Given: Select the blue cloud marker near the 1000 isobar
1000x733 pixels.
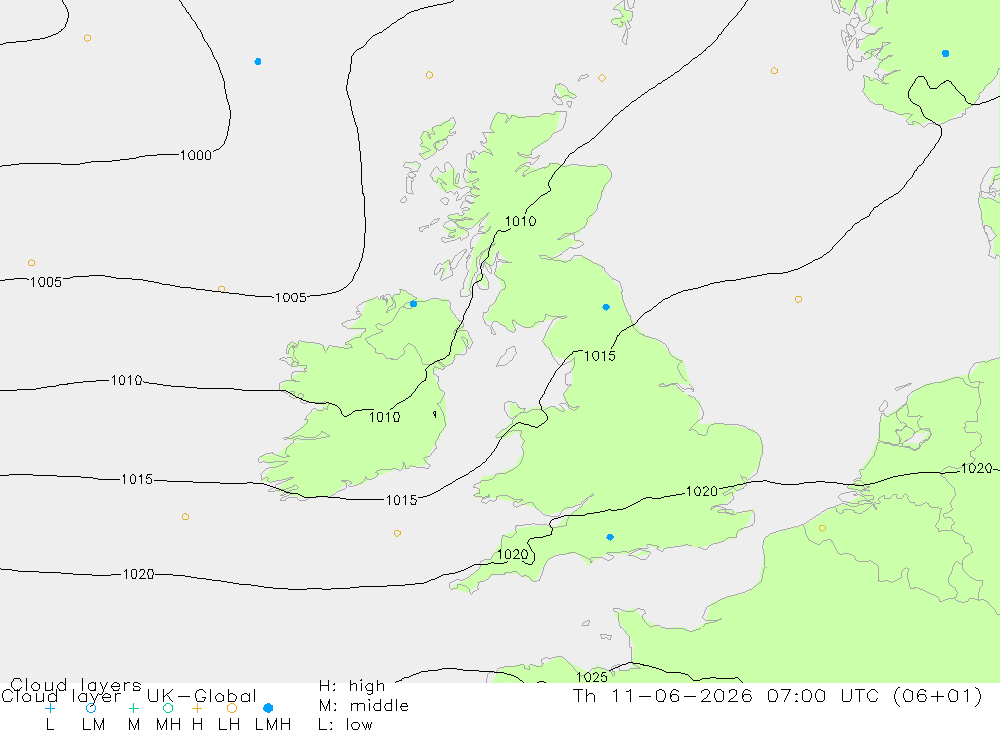Looking at the screenshot, I should click(258, 61).
